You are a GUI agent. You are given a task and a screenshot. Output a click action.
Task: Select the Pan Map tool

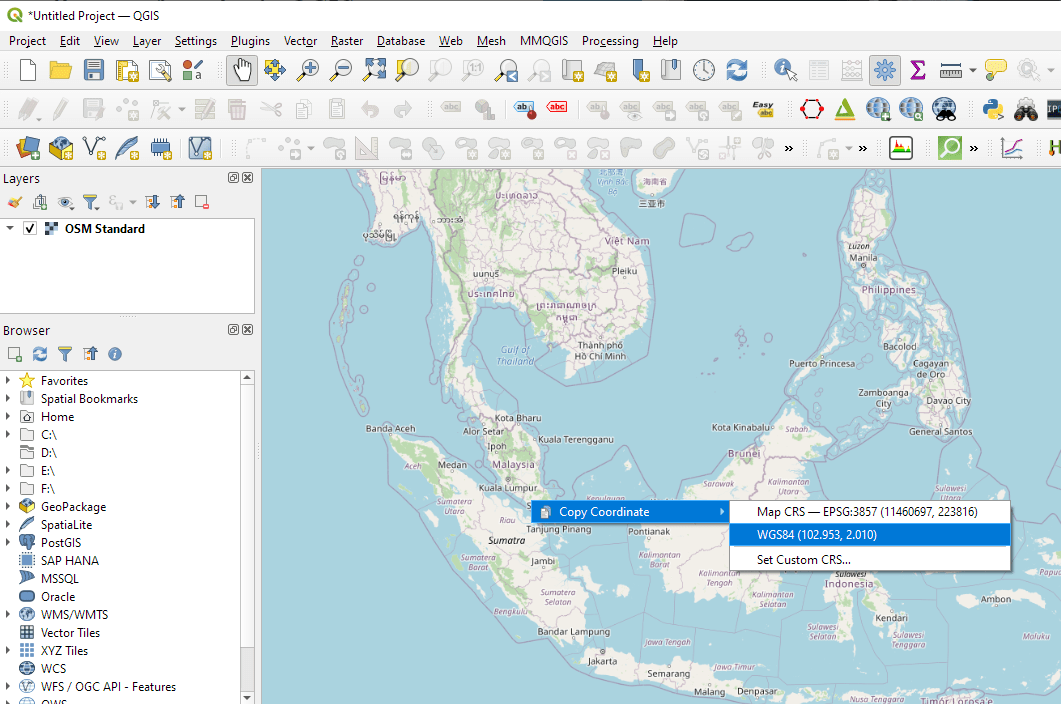pos(241,70)
